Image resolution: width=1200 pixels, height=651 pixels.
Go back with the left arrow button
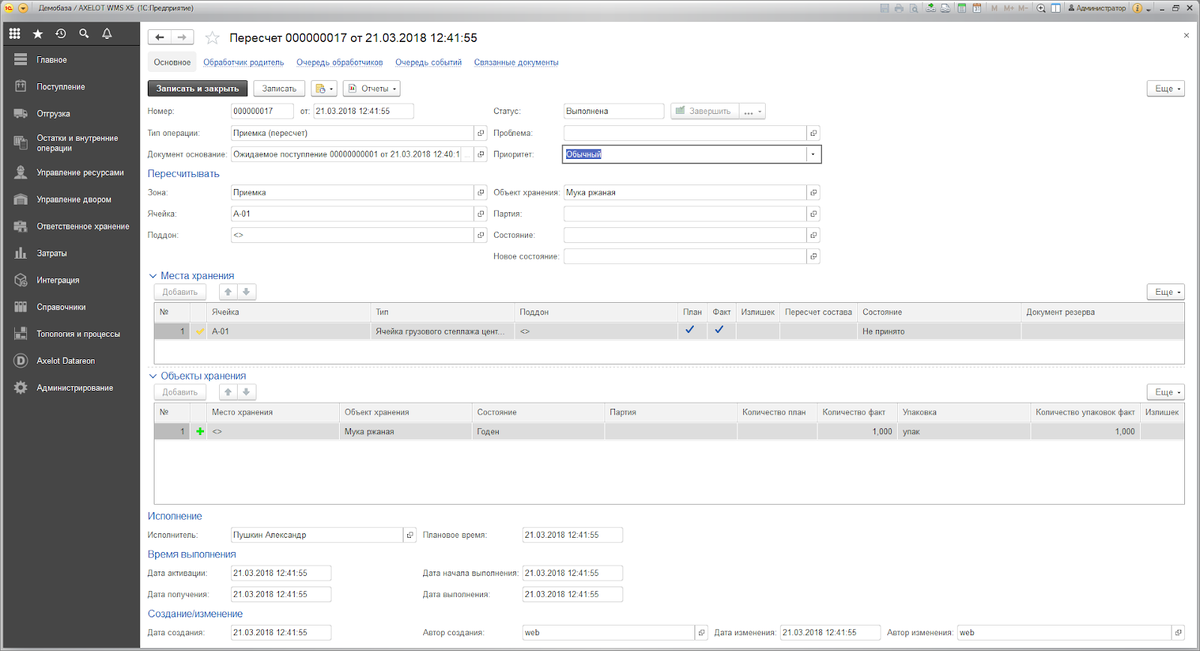pos(159,37)
